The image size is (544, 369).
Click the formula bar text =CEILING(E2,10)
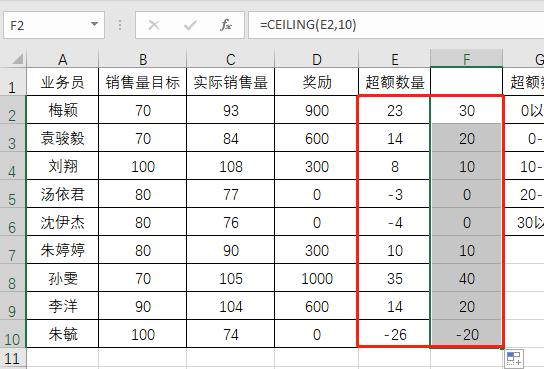pyautogui.click(x=308, y=25)
